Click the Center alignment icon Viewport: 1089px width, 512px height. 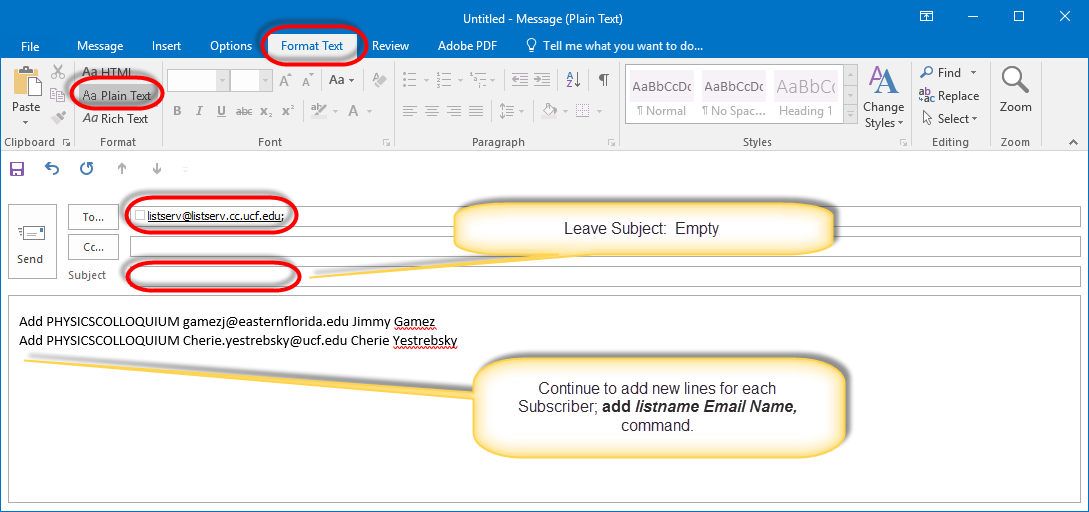click(x=432, y=110)
